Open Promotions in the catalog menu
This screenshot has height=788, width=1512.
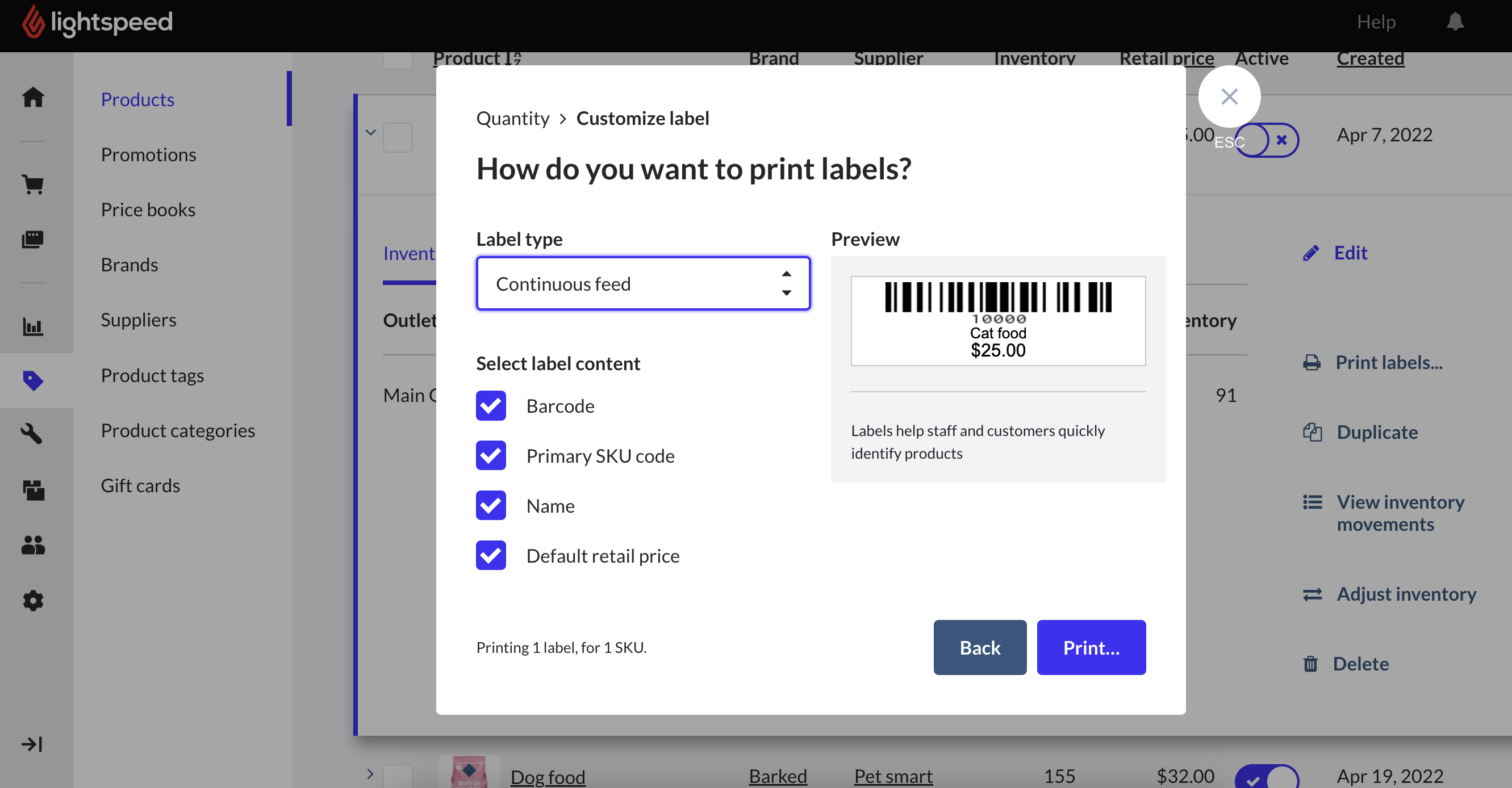148,154
